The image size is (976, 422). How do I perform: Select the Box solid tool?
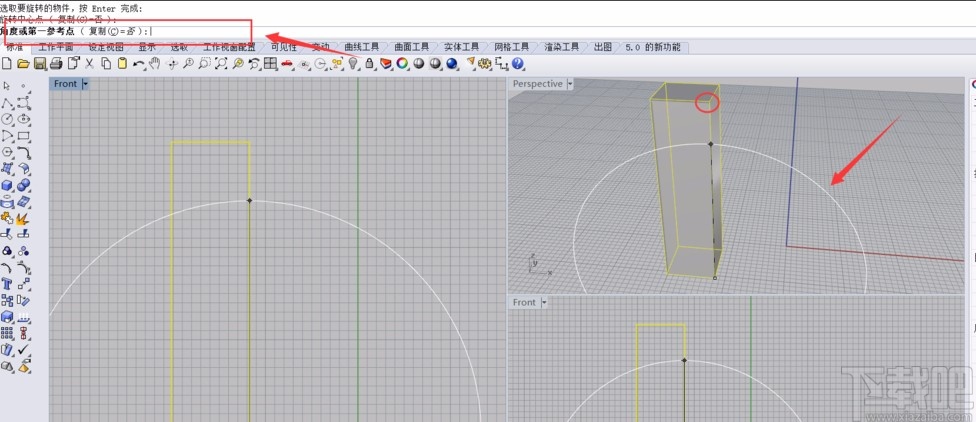(x=7, y=185)
